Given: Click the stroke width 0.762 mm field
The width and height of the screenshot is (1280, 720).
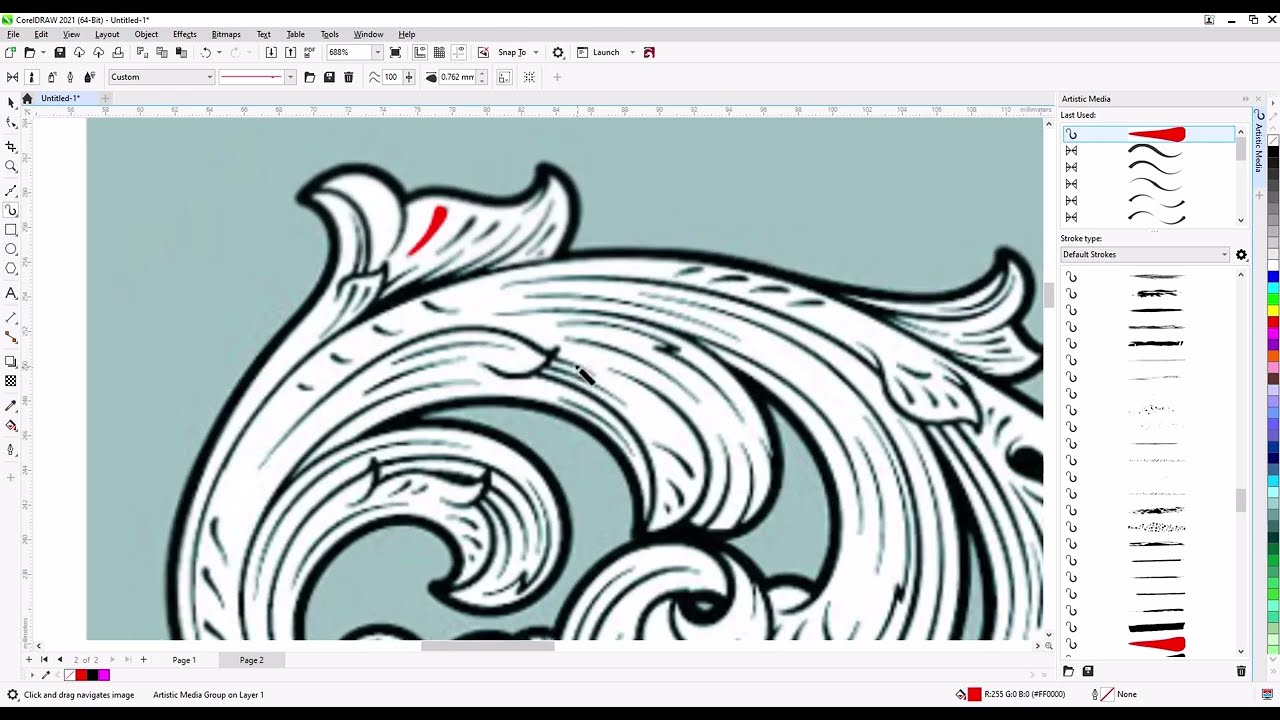Looking at the screenshot, I should point(458,77).
